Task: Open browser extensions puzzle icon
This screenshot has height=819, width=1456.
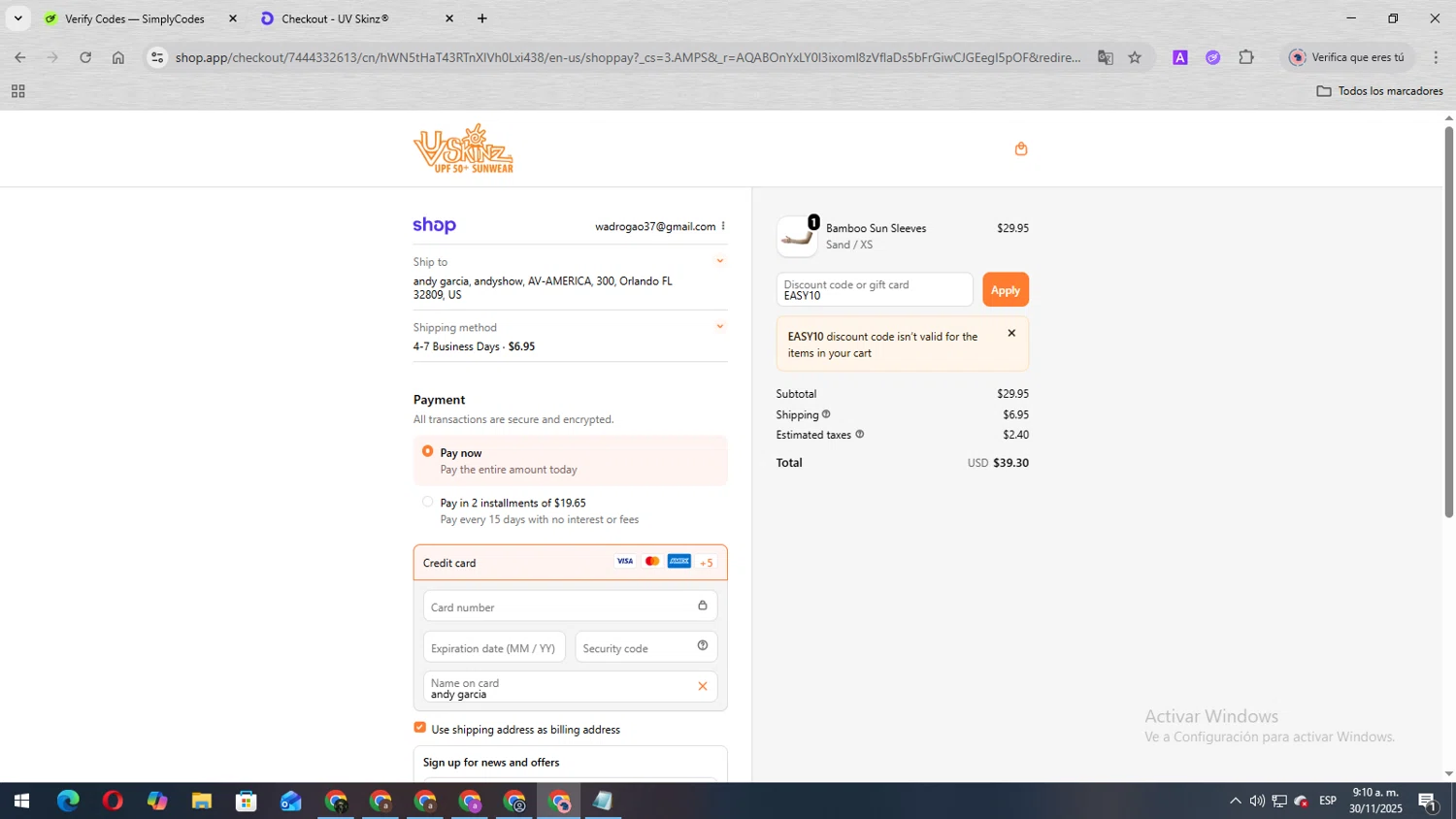Action: click(x=1246, y=57)
